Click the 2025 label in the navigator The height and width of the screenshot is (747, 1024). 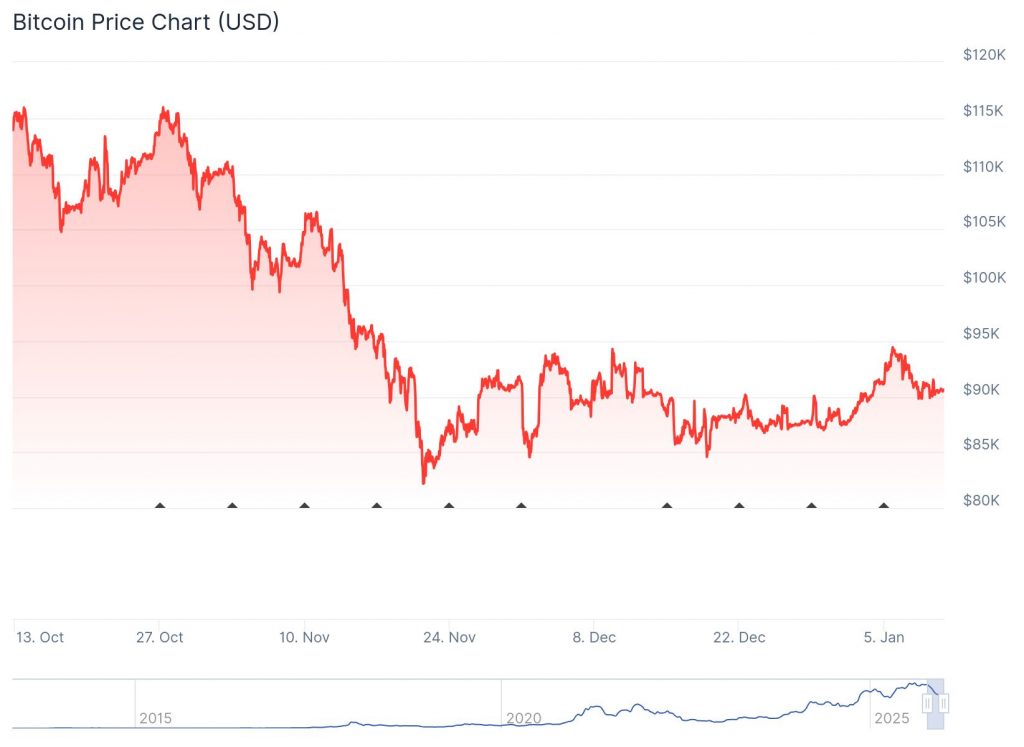tap(891, 718)
